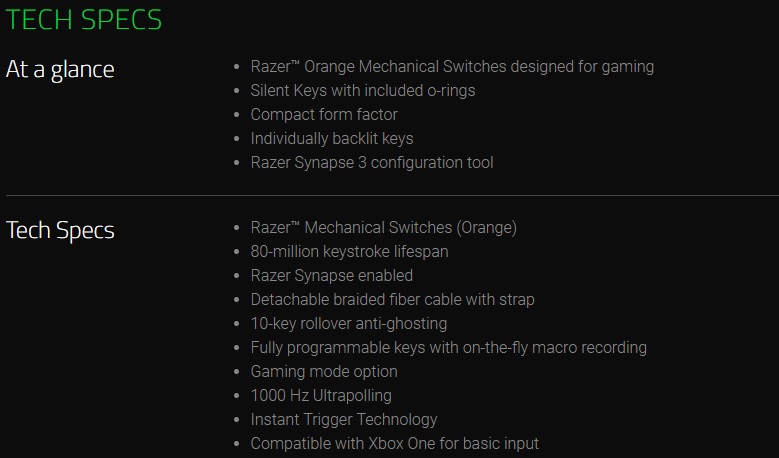Click the At a glance section label
779x458 pixels.
click(60, 69)
